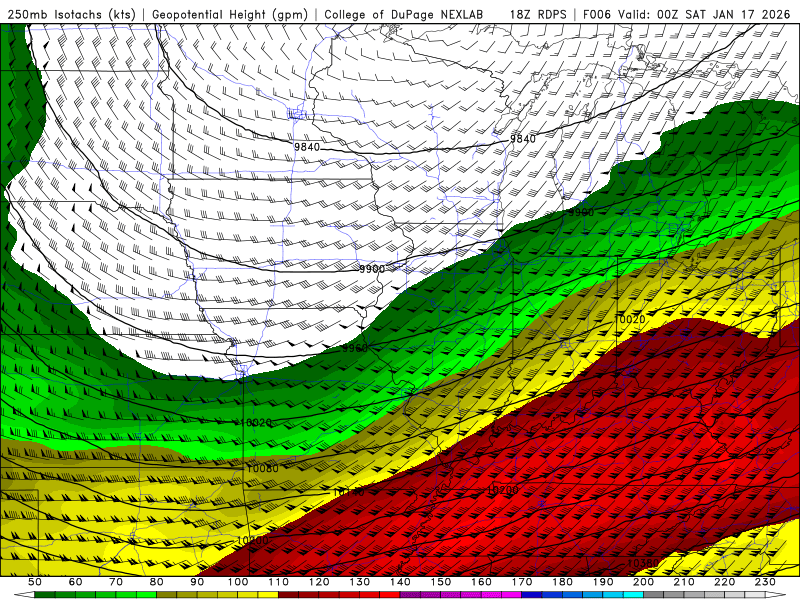Click 'Valid: 00Z SAT JAN 17 2026' text
Viewport: 800px width, 600px height.
(x=704, y=15)
